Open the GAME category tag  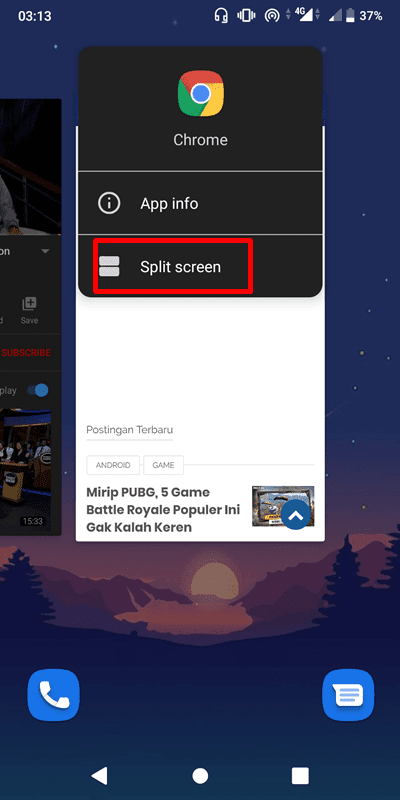163,465
